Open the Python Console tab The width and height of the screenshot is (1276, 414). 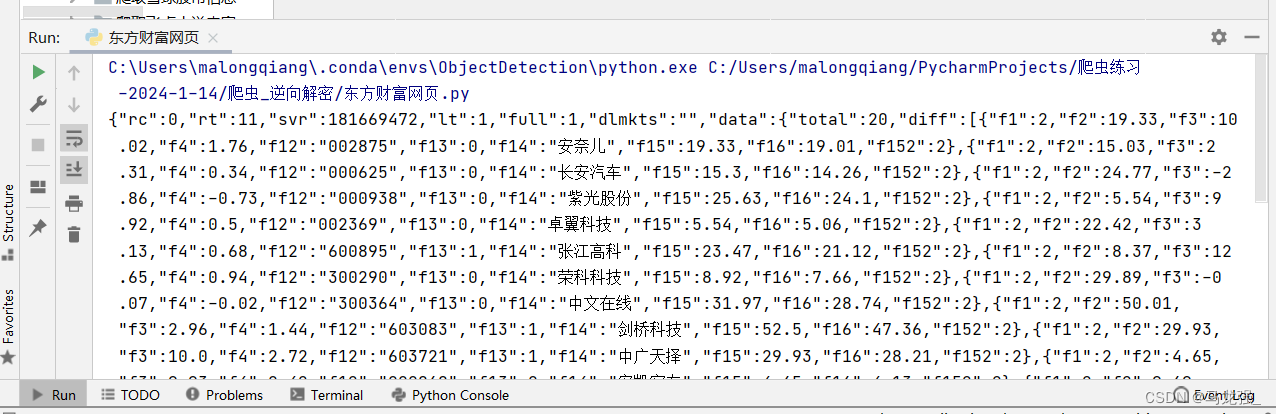(449, 395)
